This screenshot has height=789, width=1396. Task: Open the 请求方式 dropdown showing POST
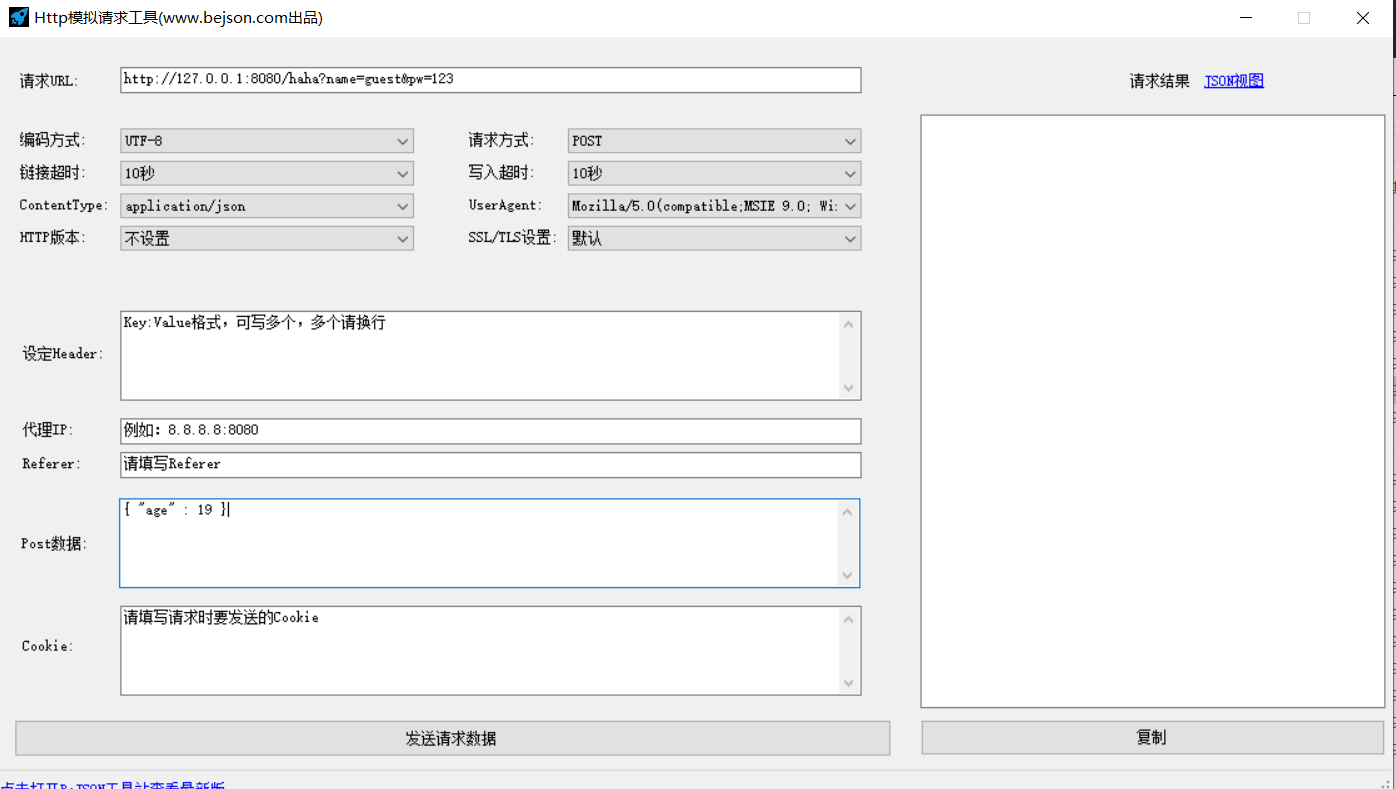849,140
